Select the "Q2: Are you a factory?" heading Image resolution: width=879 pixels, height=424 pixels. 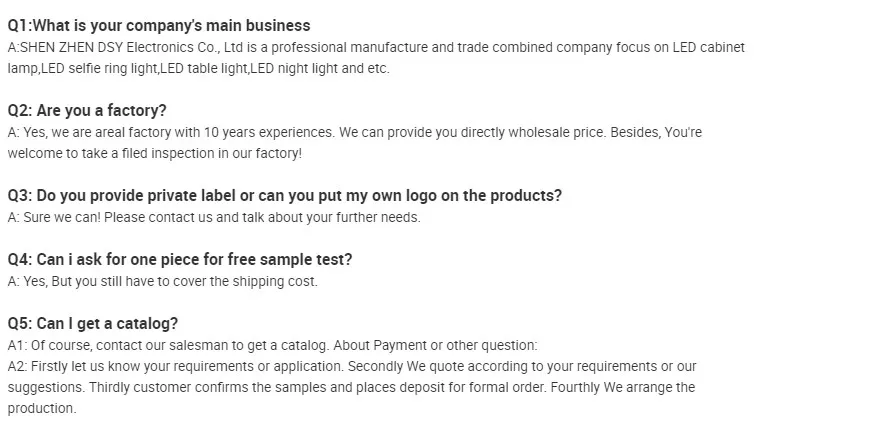(87, 111)
